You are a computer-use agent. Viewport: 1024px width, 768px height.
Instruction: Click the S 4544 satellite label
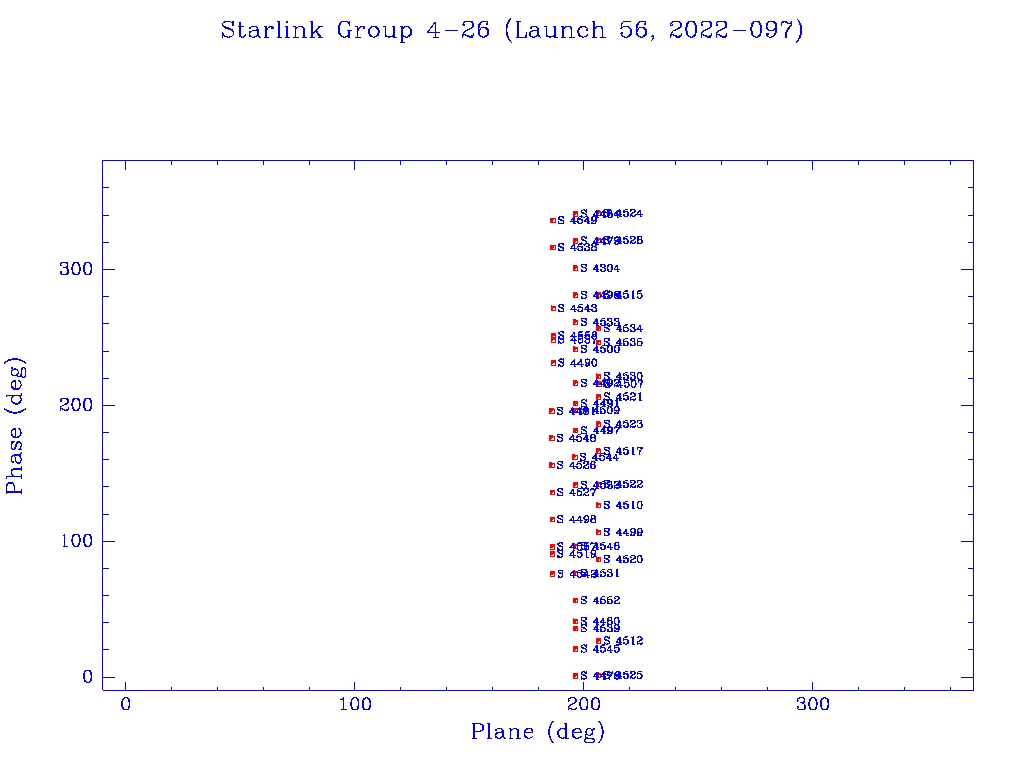point(600,457)
